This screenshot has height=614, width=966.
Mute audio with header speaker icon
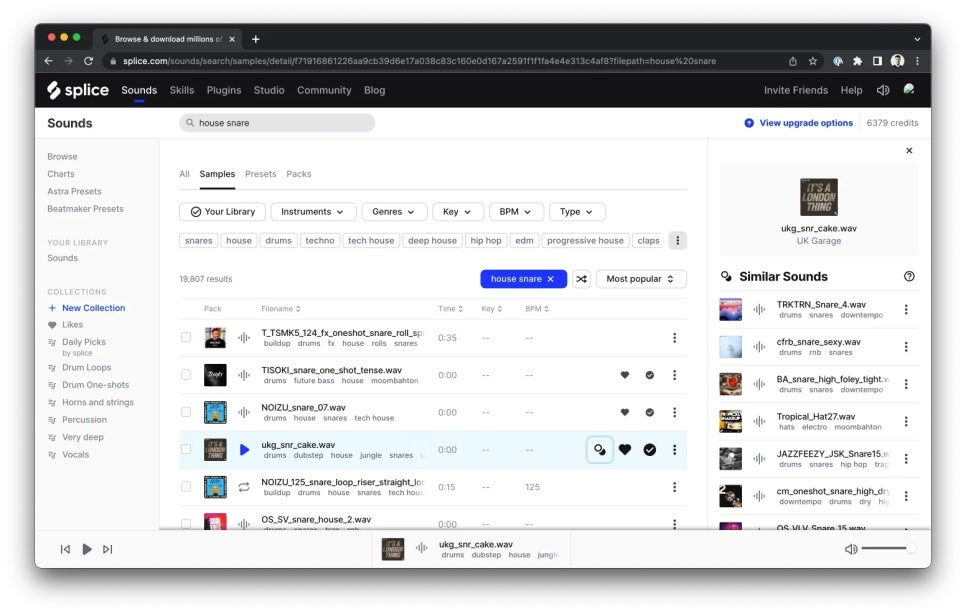882,90
